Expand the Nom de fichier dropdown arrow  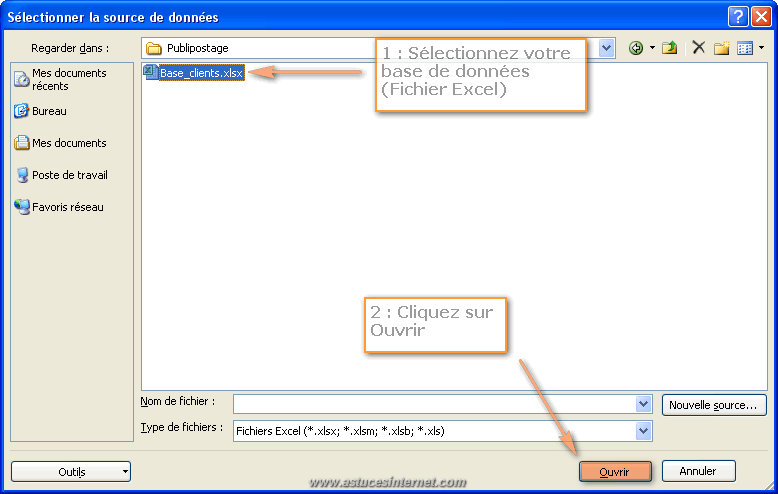click(644, 404)
